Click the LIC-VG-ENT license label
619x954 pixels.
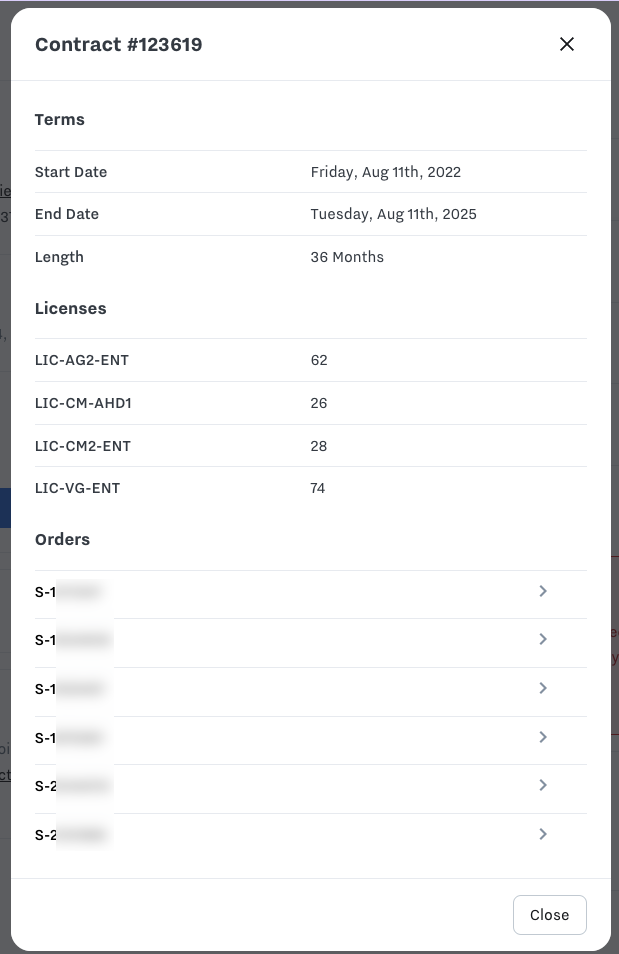click(x=77, y=488)
